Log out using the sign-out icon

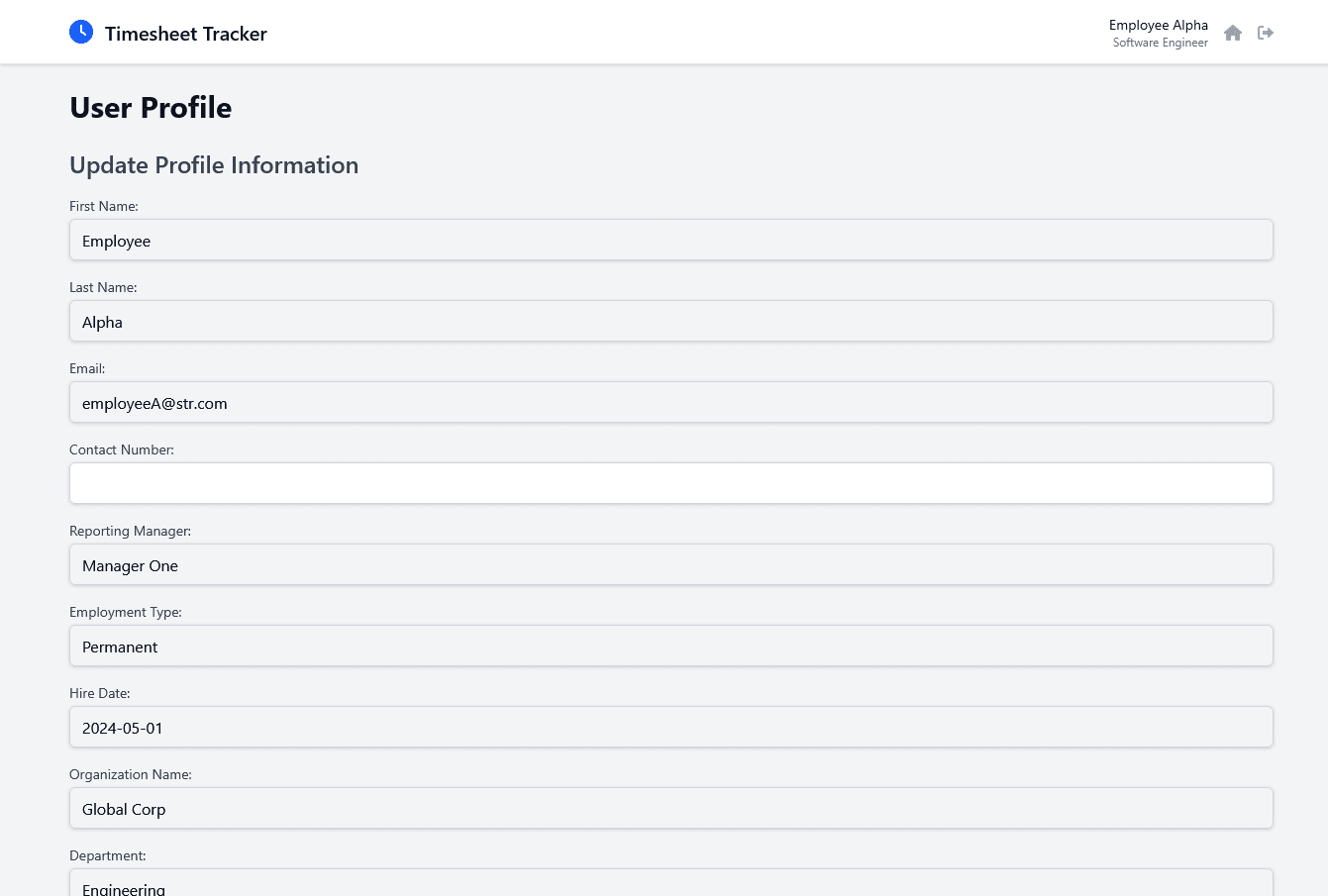coord(1266,33)
